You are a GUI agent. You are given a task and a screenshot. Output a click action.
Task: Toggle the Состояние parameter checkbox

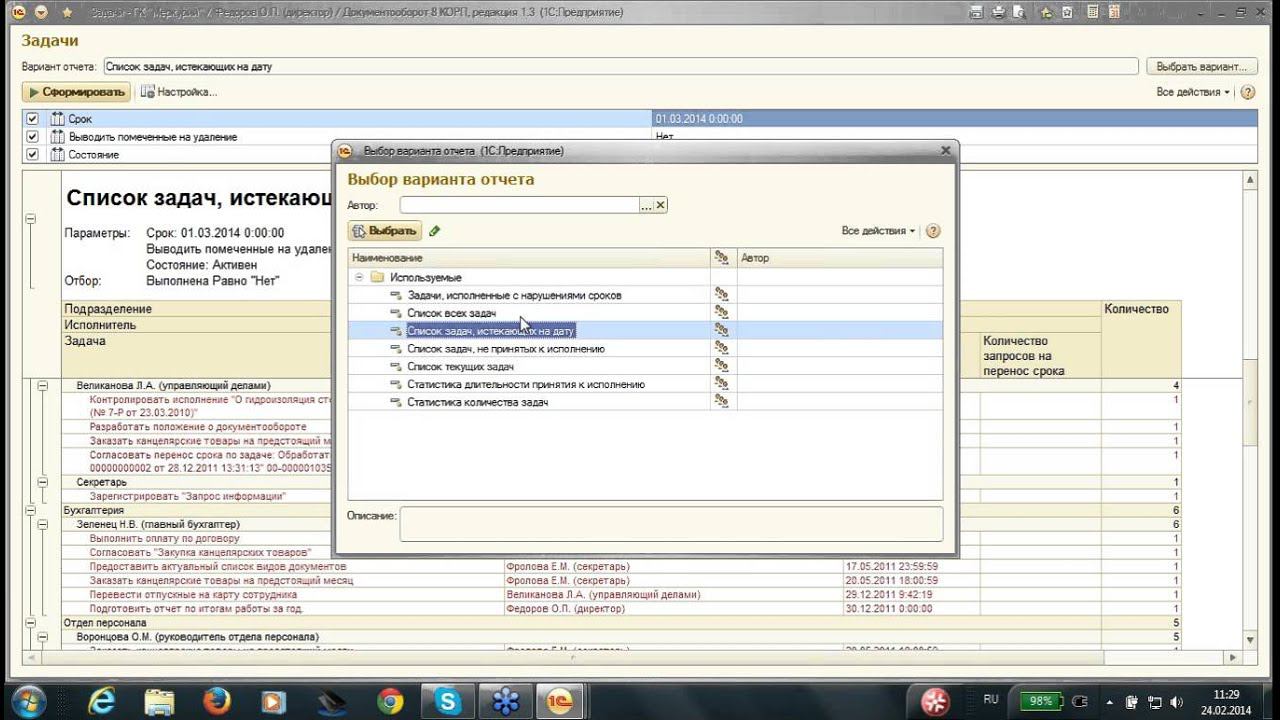click(x=32, y=155)
